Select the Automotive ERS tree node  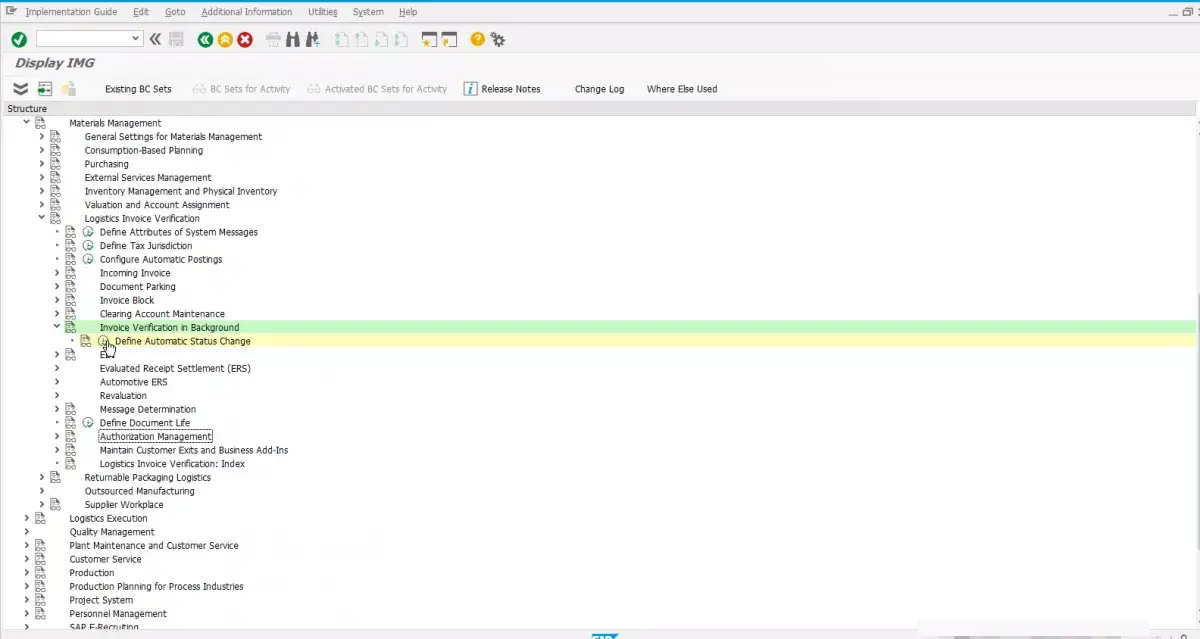pyautogui.click(x=133, y=382)
